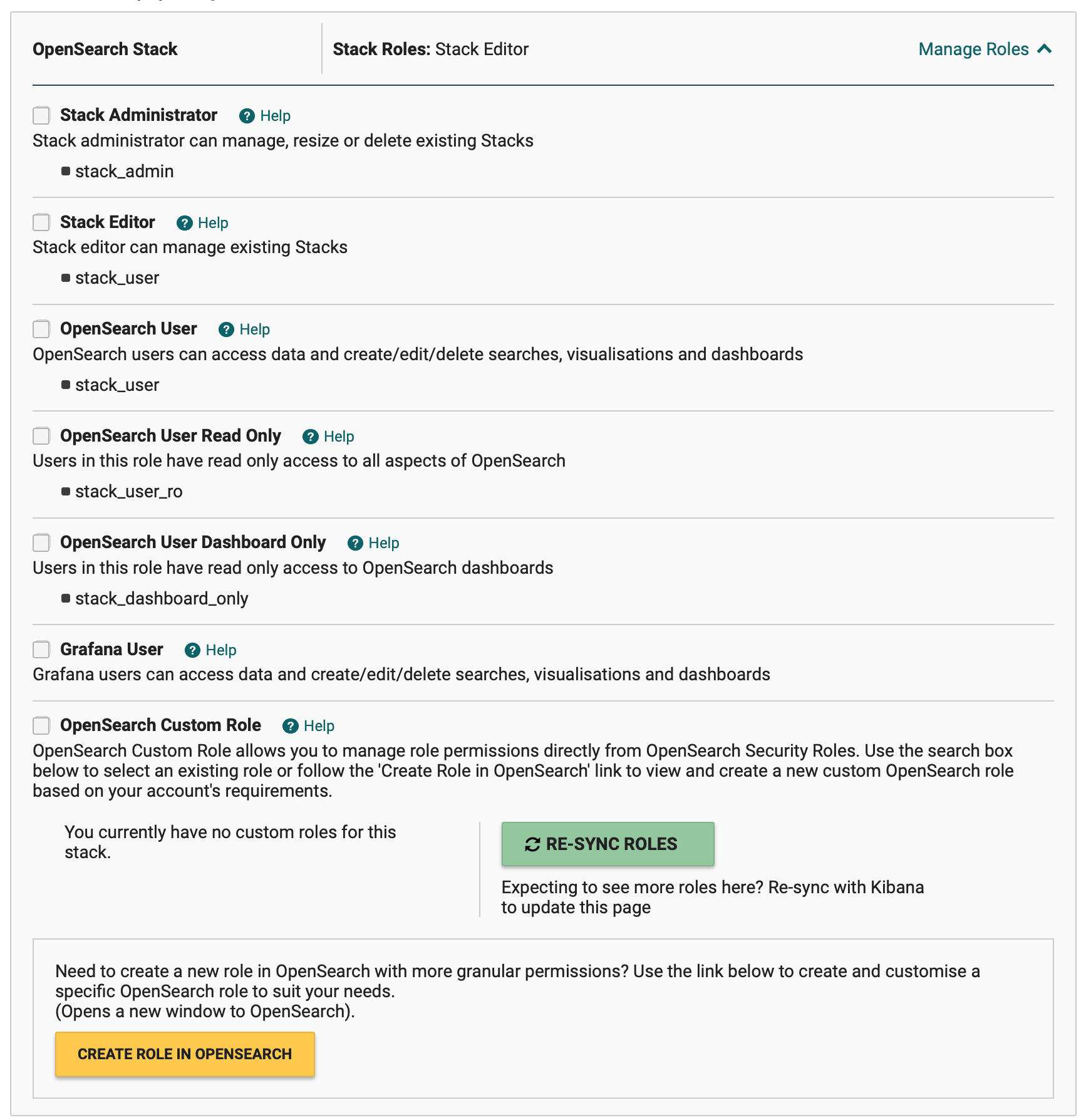Enable the OpenSearch User role
Image resolution: width=1086 pixels, height=1120 pixels.
(41, 329)
